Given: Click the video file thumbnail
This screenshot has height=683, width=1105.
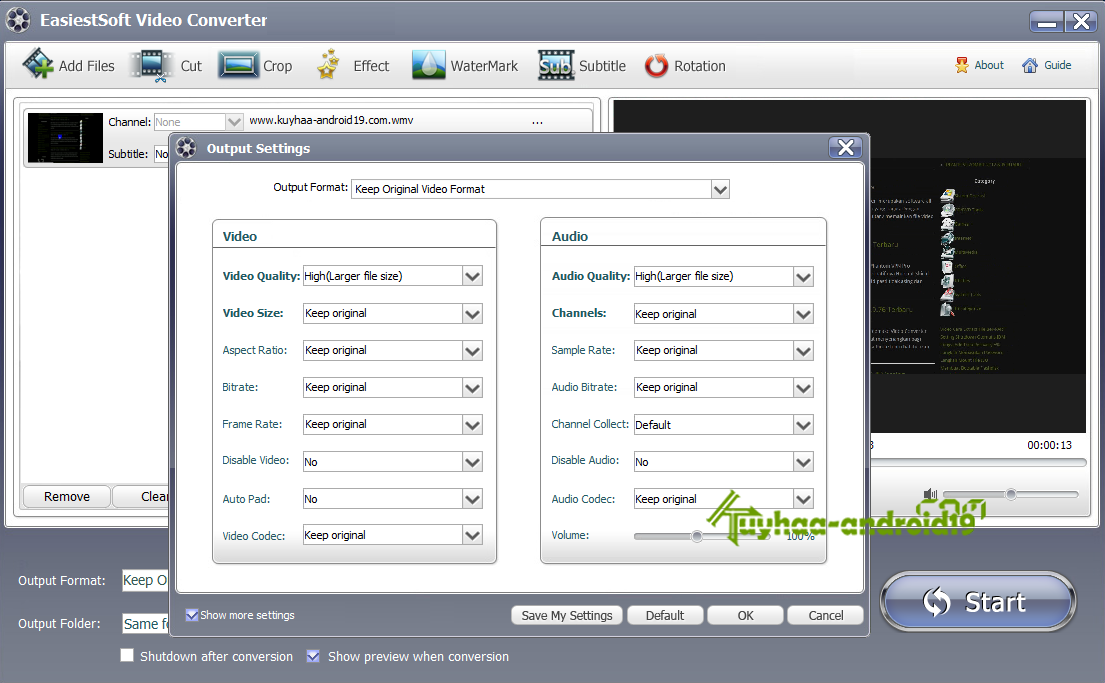Looking at the screenshot, I should pyautogui.click(x=65, y=137).
